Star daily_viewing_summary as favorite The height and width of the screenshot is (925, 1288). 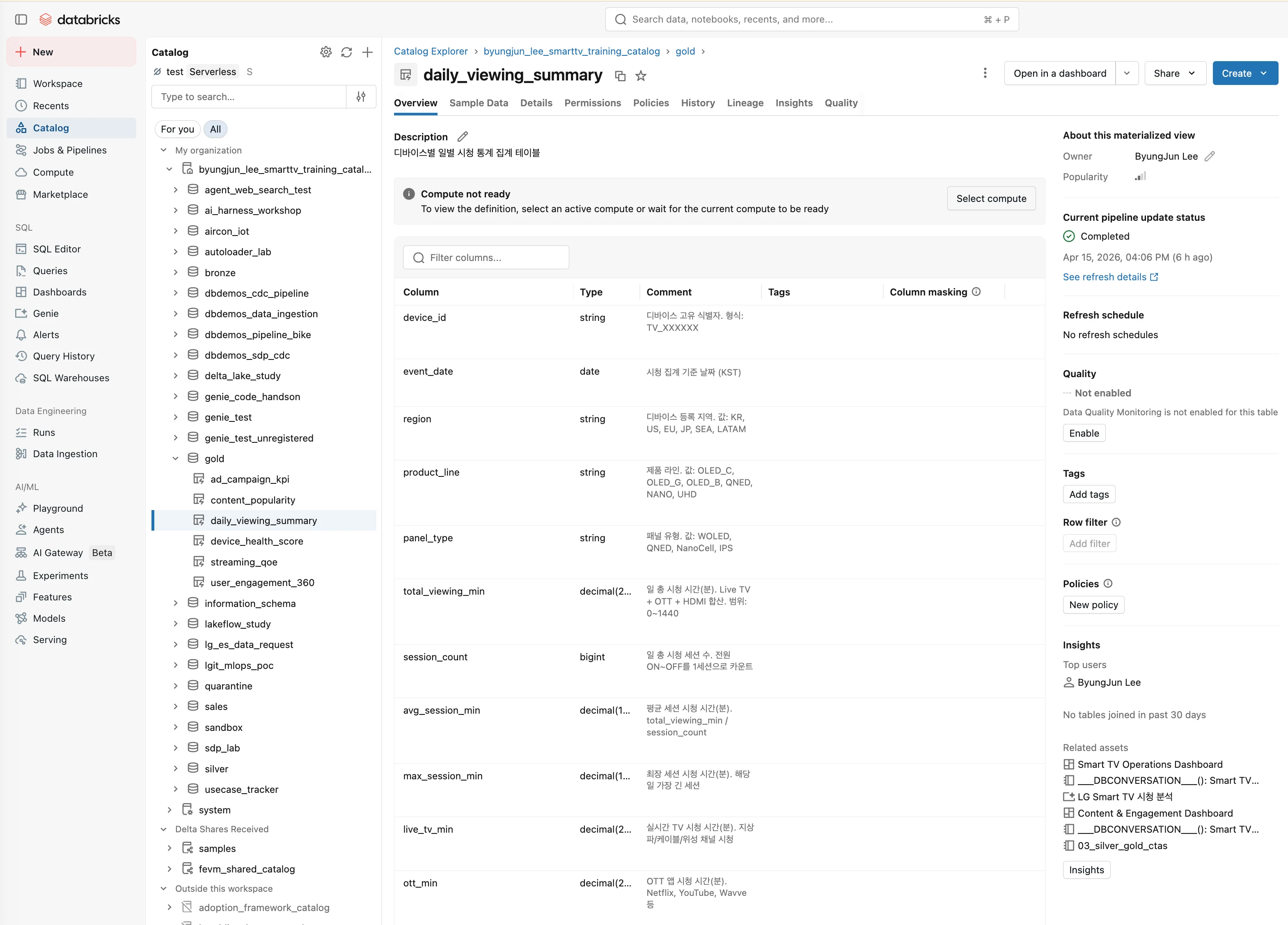click(x=641, y=76)
